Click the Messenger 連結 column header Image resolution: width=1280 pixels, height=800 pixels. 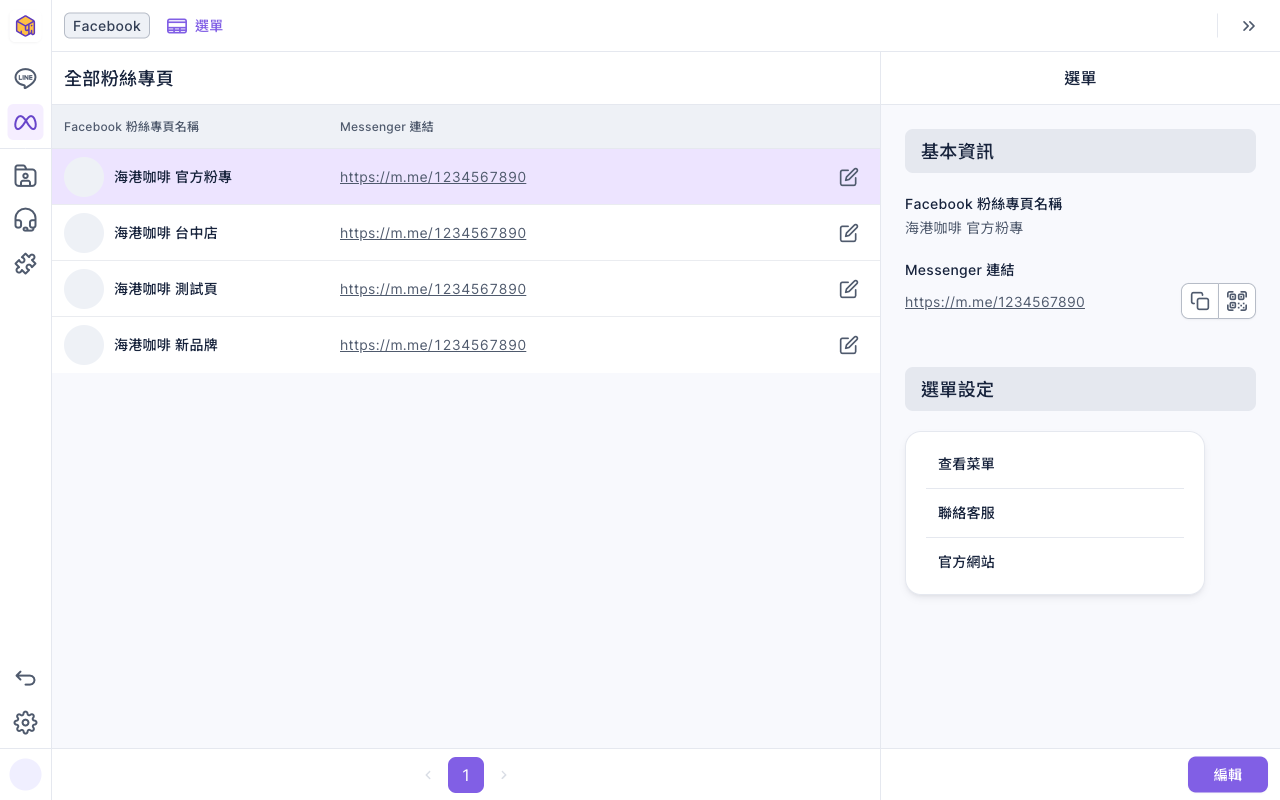click(x=387, y=127)
